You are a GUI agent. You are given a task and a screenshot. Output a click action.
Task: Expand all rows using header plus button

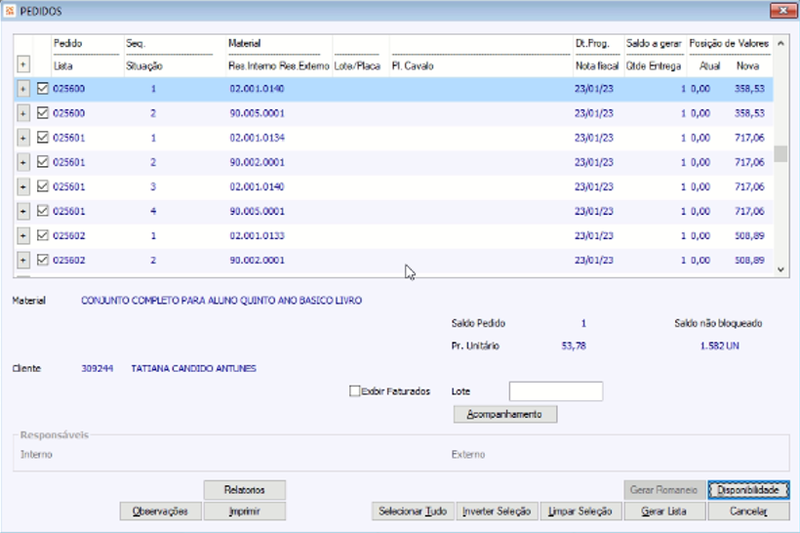[23, 64]
